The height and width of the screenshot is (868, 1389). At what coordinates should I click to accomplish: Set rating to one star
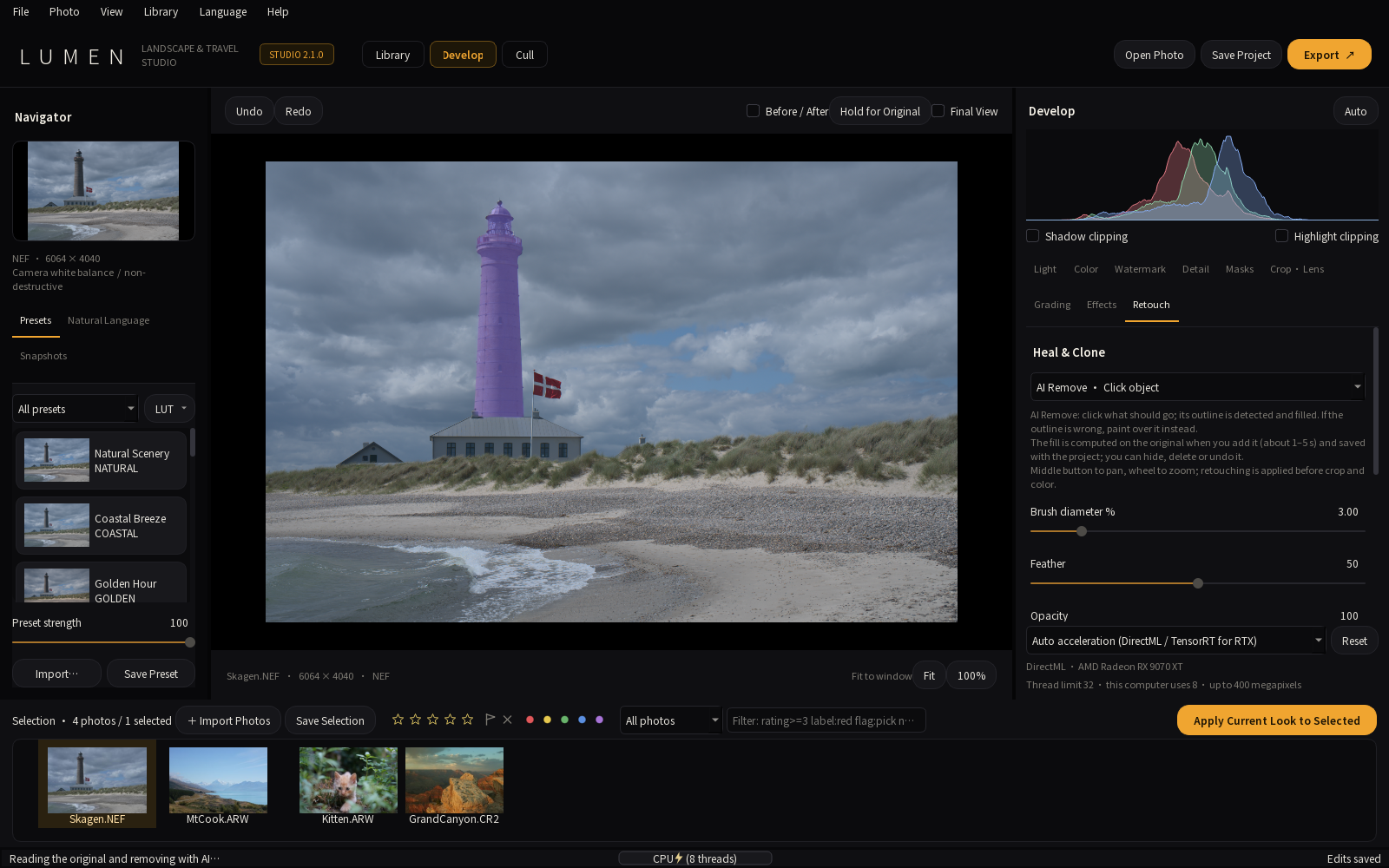(398, 720)
